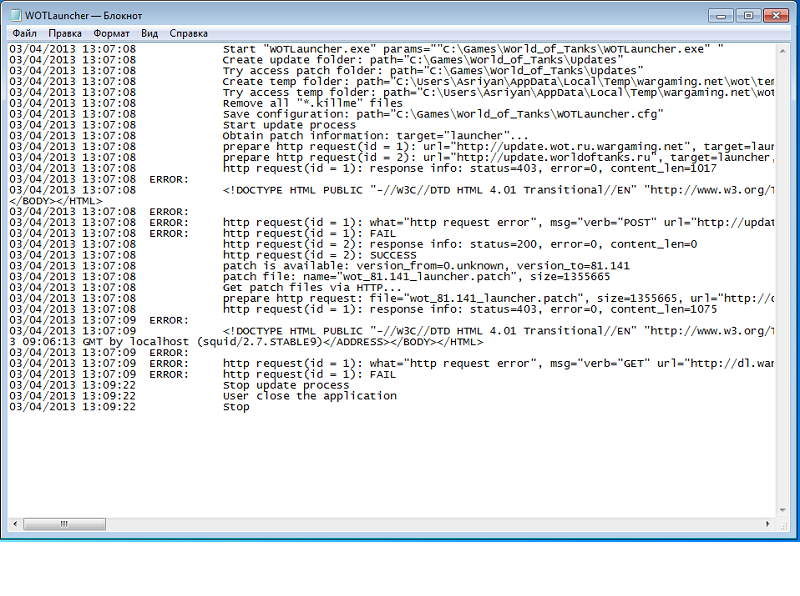The width and height of the screenshot is (800, 596).
Task: Click the vertical scrollbar up arrow
Action: point(784,49)
